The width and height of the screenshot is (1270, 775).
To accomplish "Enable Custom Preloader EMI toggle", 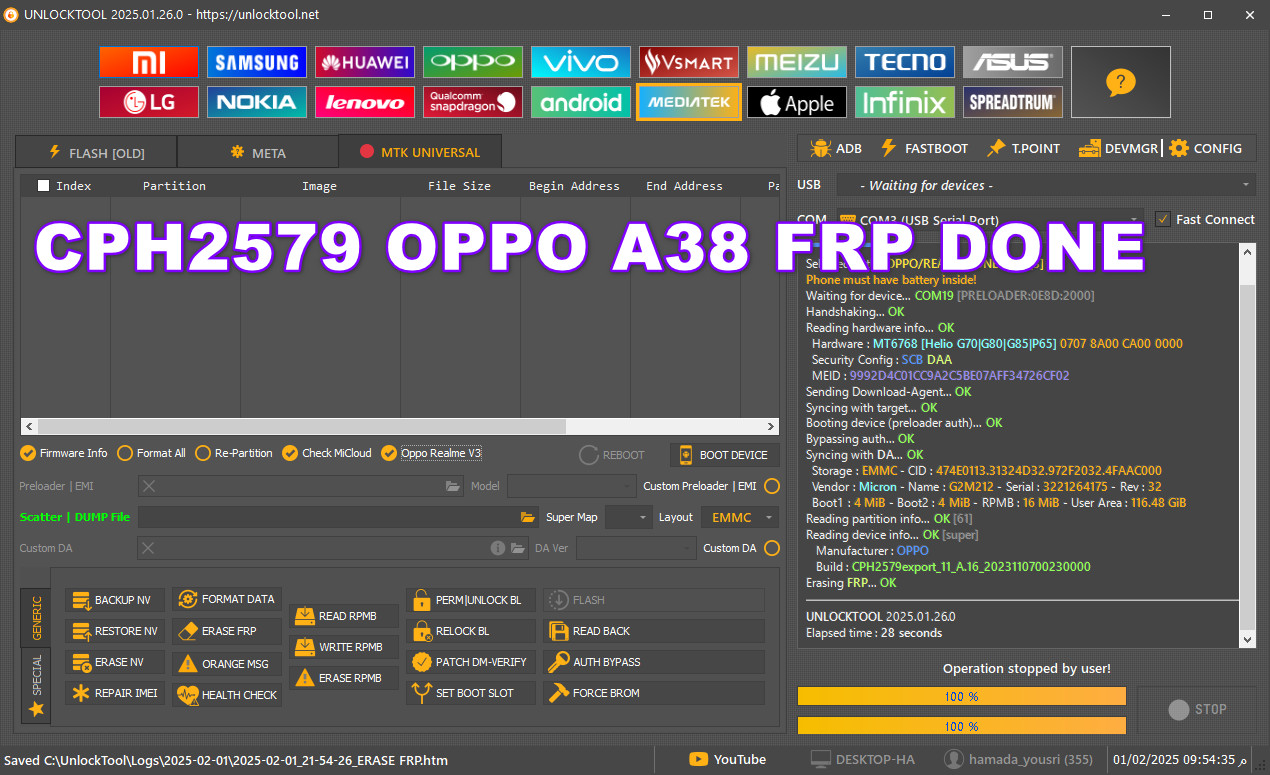I will 772,486.
